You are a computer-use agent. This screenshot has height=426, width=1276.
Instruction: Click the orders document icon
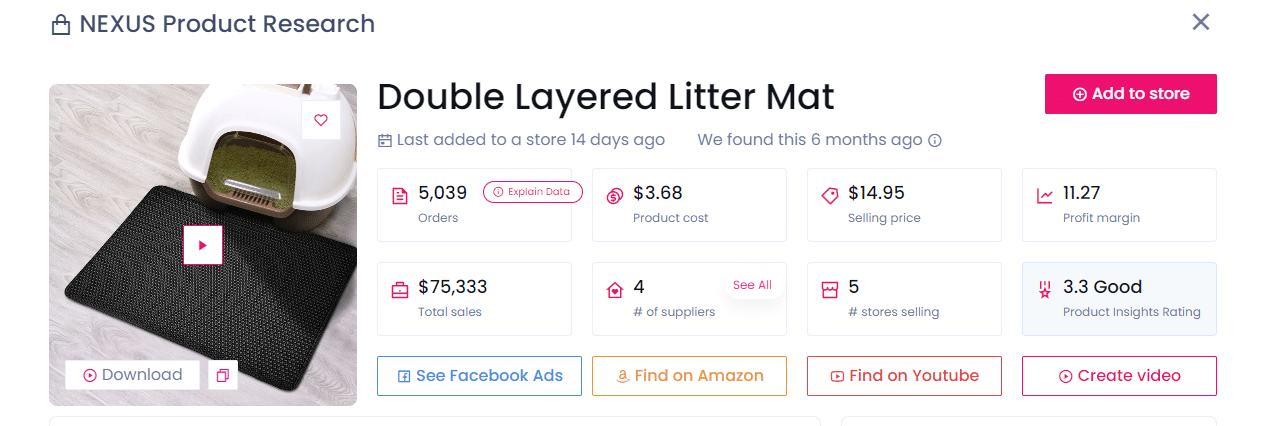(x=400, y=197)
